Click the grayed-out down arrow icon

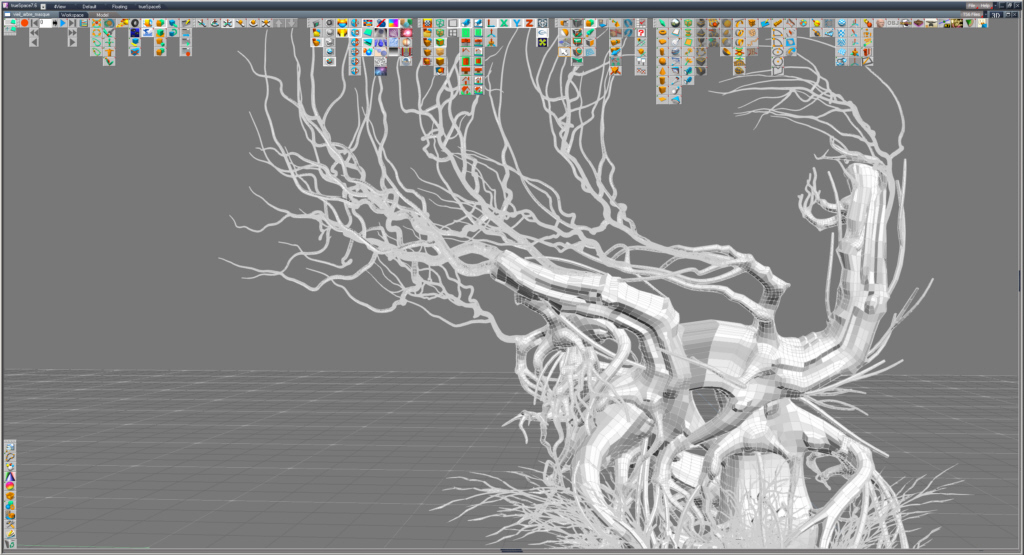(291, 23)
